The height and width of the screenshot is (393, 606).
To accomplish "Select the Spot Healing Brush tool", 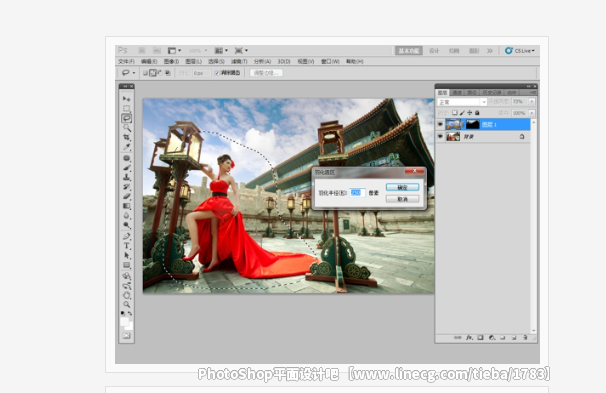I will click(x=126, y=158).
